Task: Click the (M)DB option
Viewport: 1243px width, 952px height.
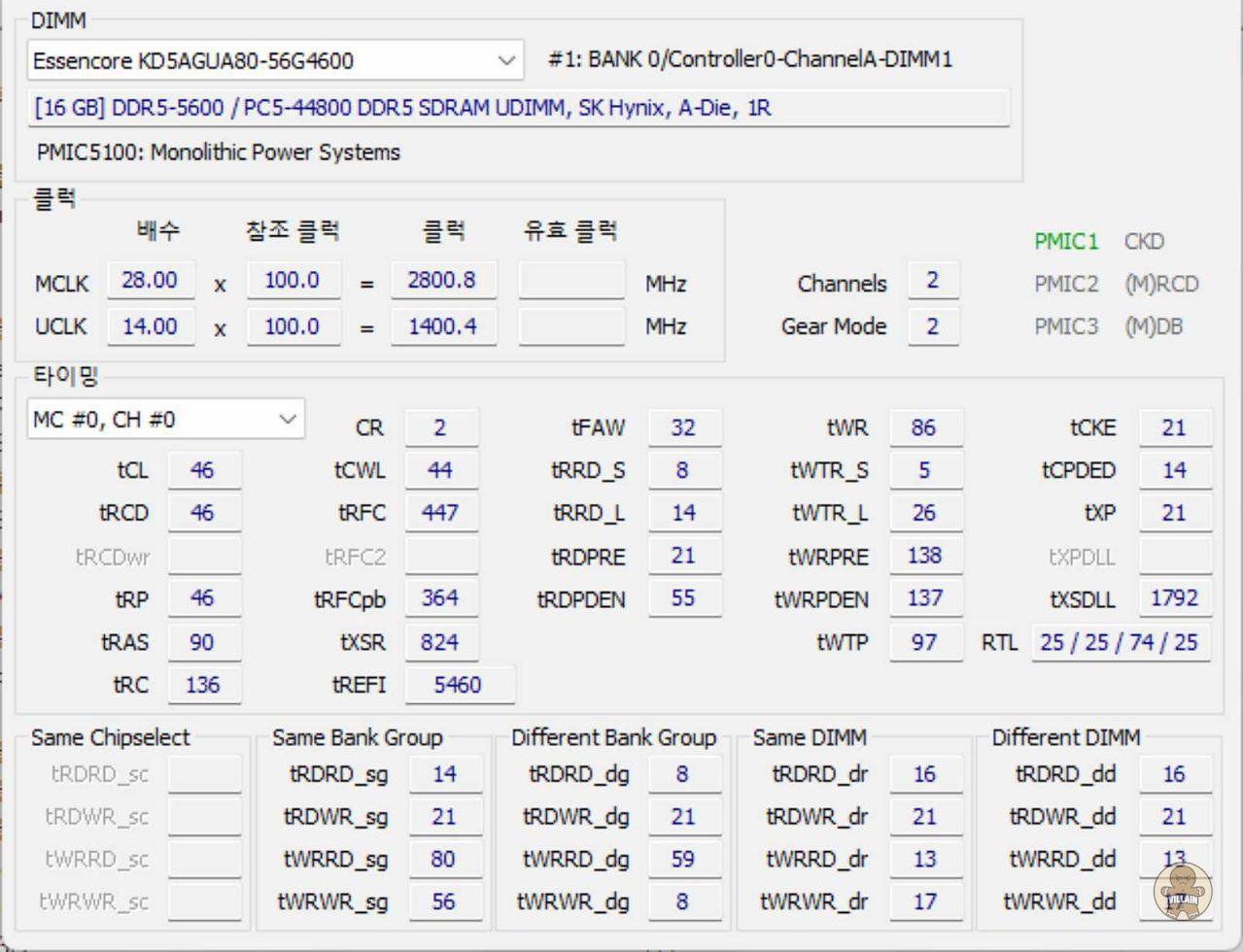Action: point(1154,327)
